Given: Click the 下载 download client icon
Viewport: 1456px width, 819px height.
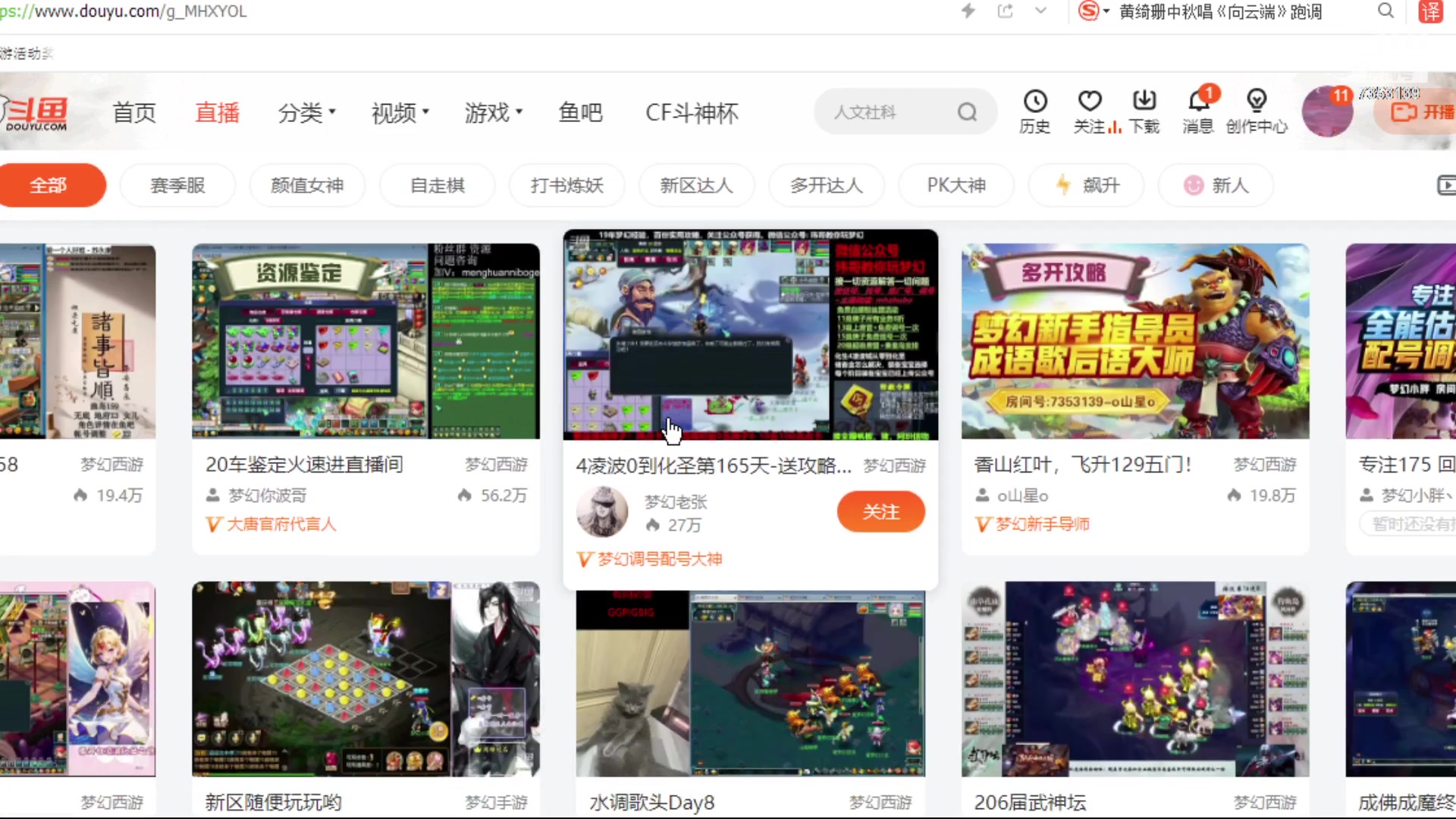Looking at the screenshot, I should [x=1144, y=111].
